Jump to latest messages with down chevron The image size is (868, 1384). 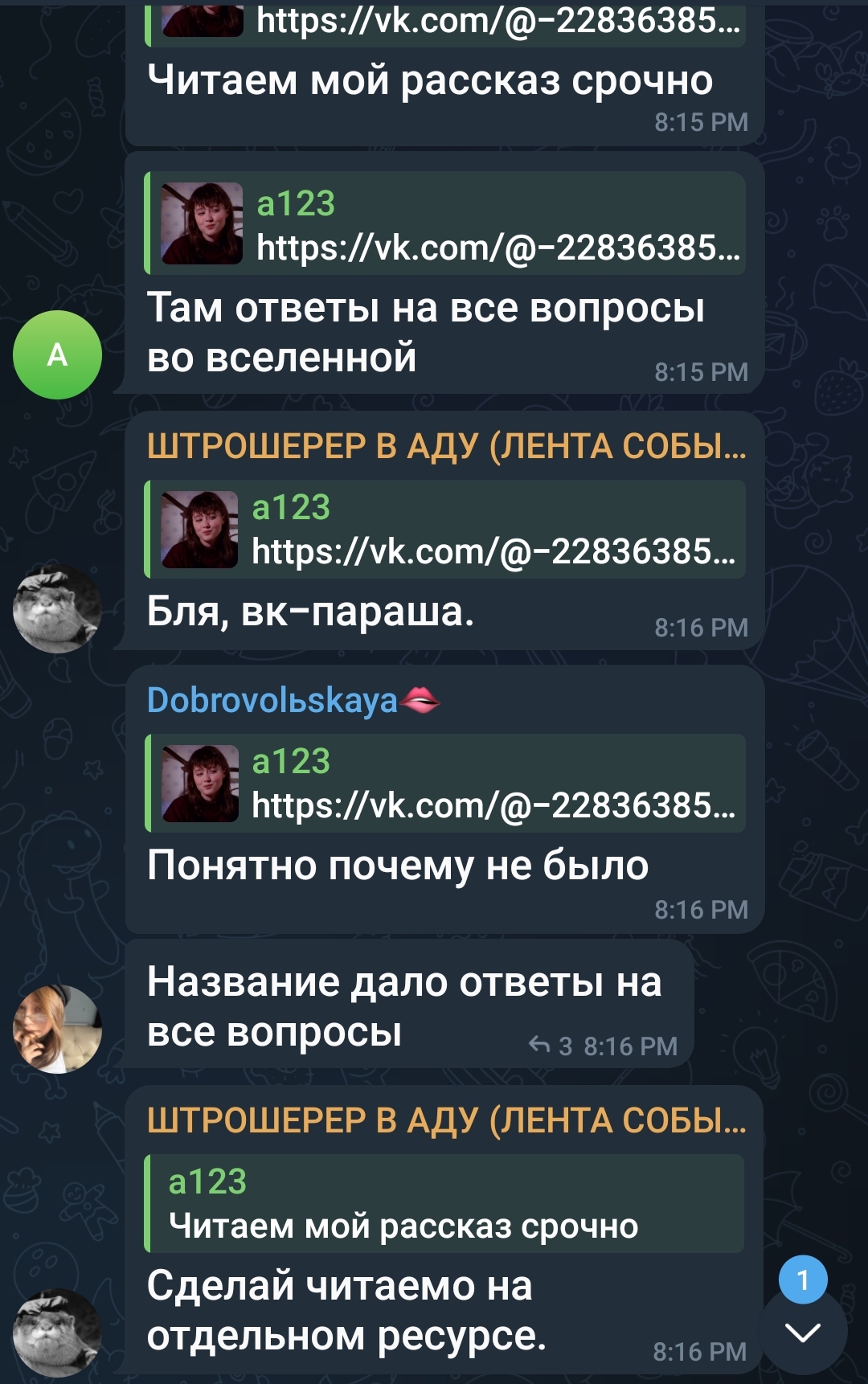803,1333
